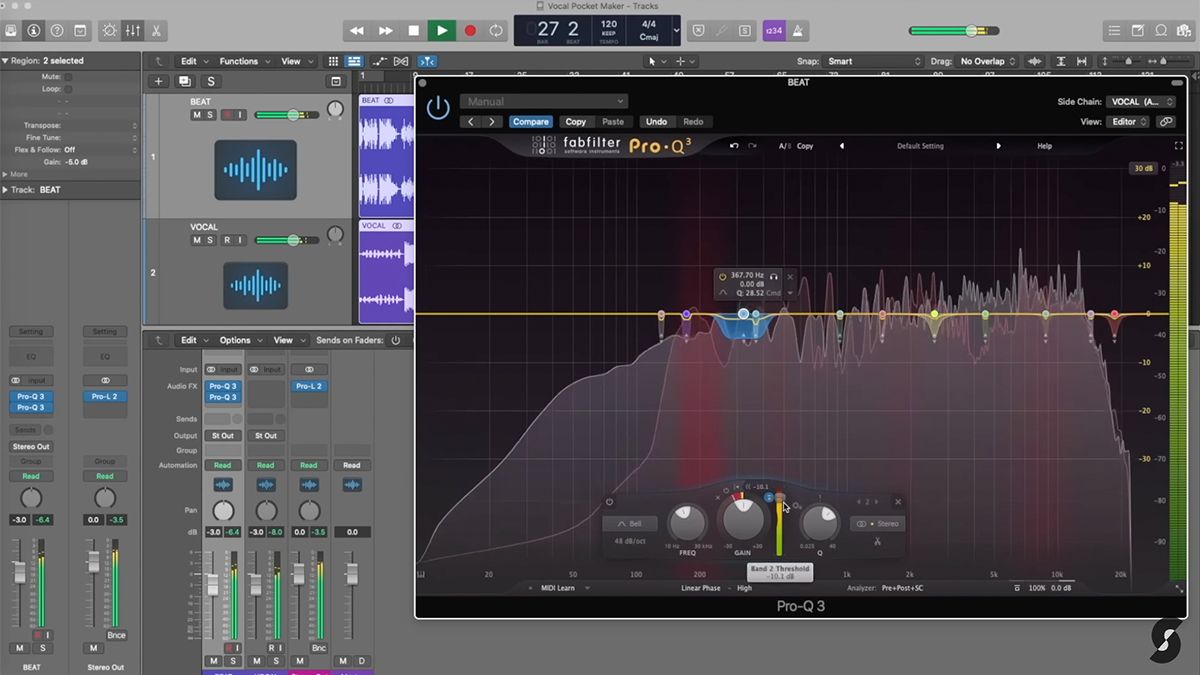Stop playback with the Stop button

(413, 31)
